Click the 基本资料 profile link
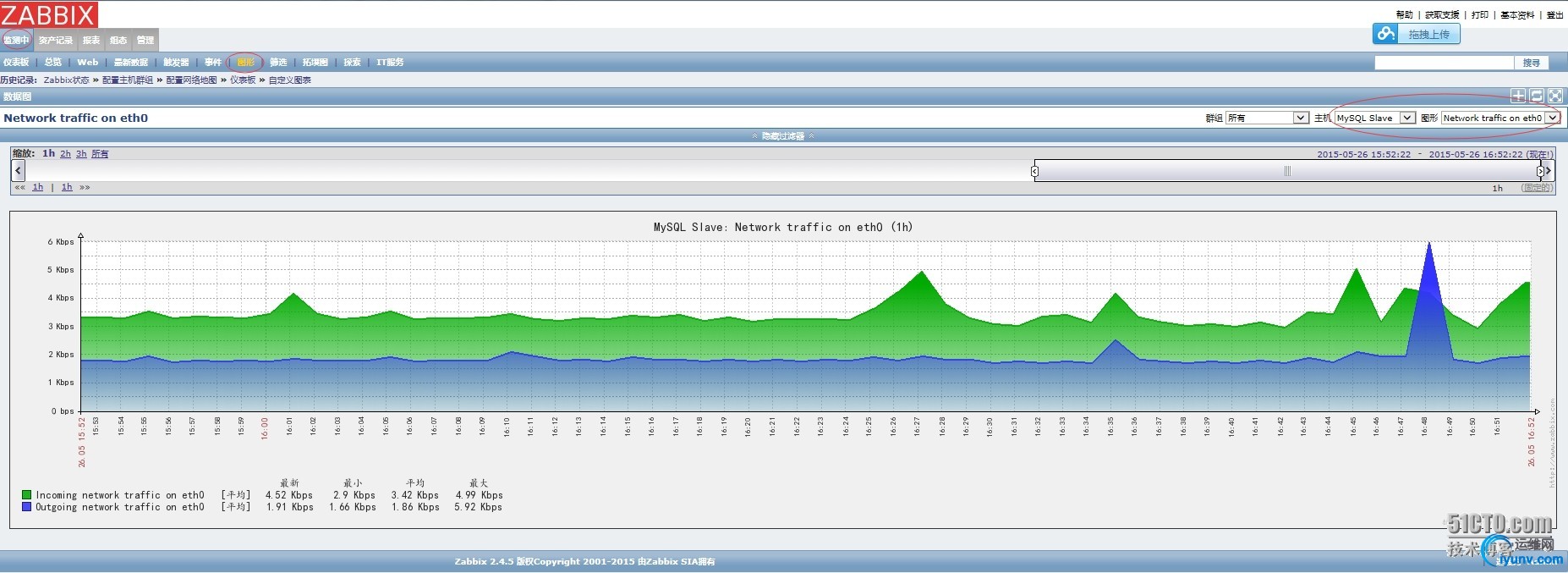The image size is (1568, 573). (x=1517, y=14)
